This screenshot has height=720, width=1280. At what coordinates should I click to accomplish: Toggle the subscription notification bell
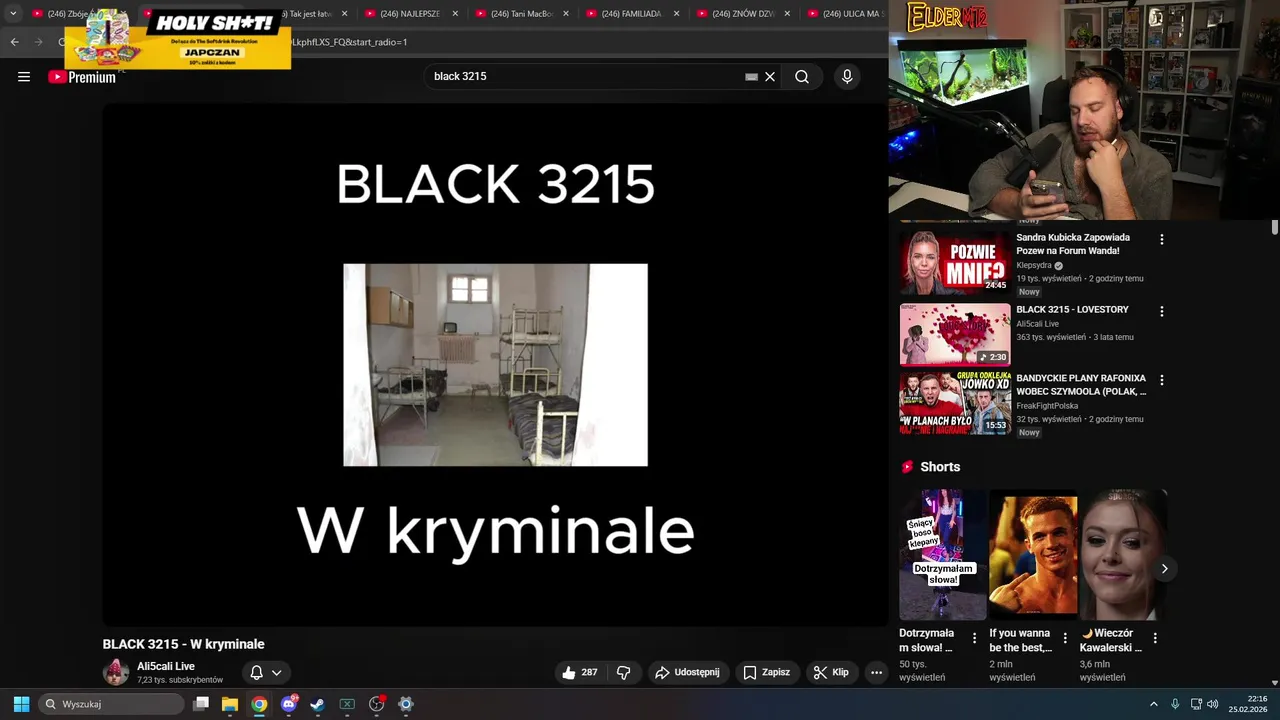tap(256, 673)
